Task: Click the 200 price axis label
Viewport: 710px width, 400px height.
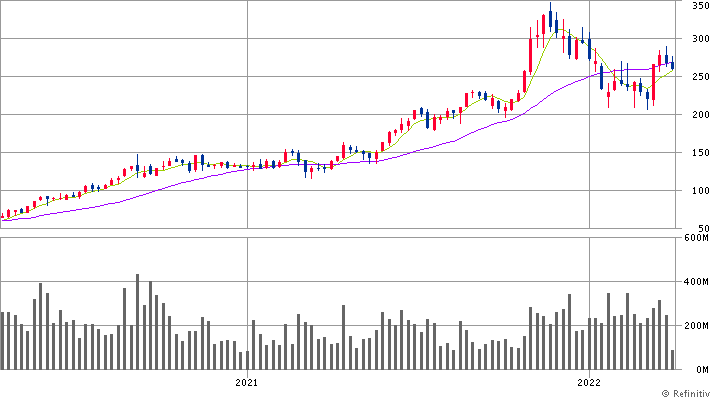Action: coord(700,115)
